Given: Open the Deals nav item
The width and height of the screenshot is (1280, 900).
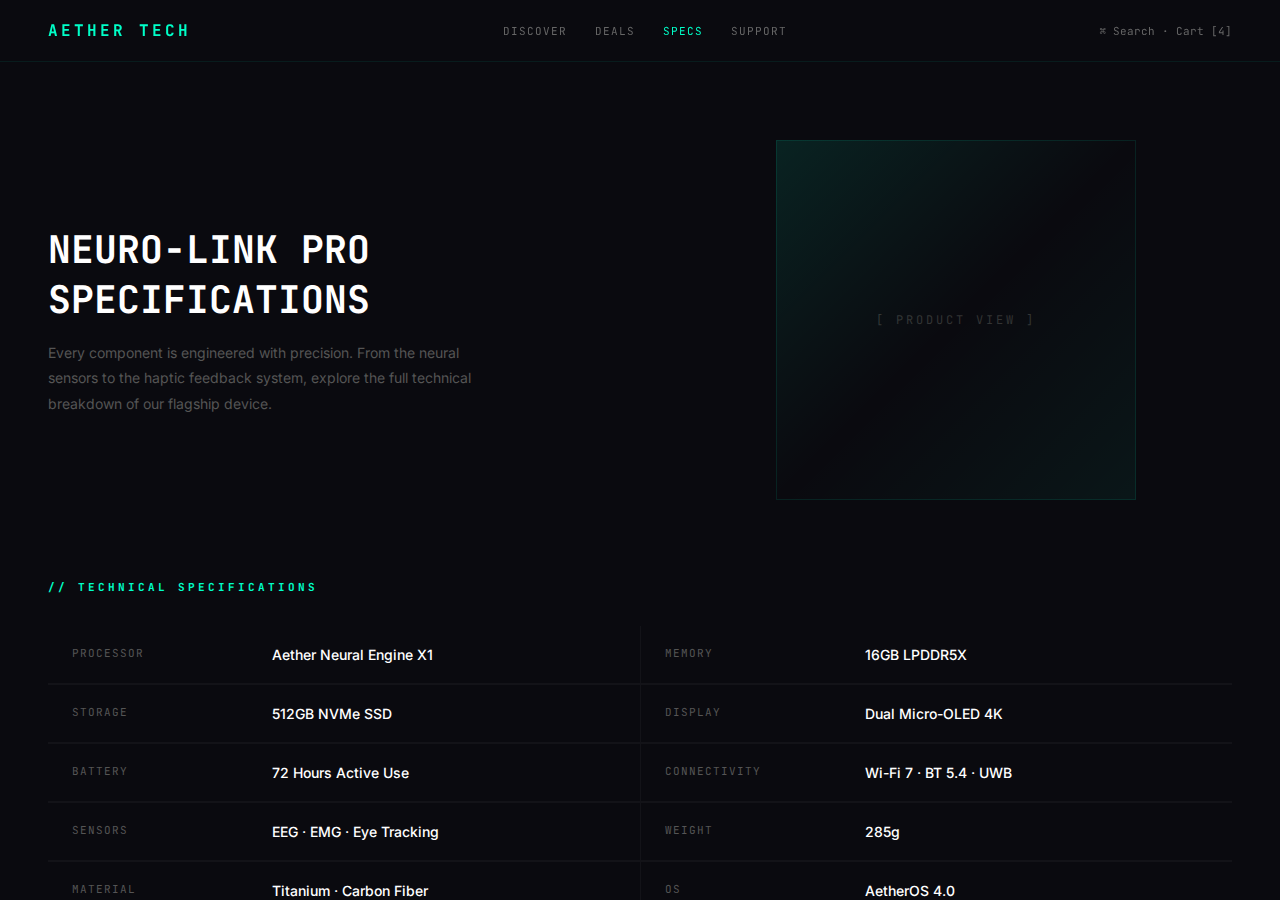Looking at the screenshot, I should [x=615, y=31].
